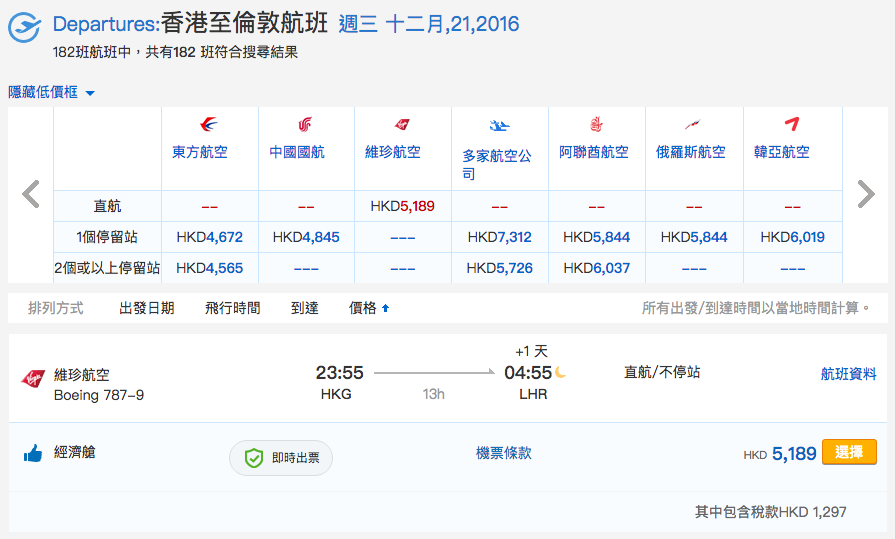The image size is (895, 539).
Task: Sort results by 到達 time
Action: click(305, 308)
